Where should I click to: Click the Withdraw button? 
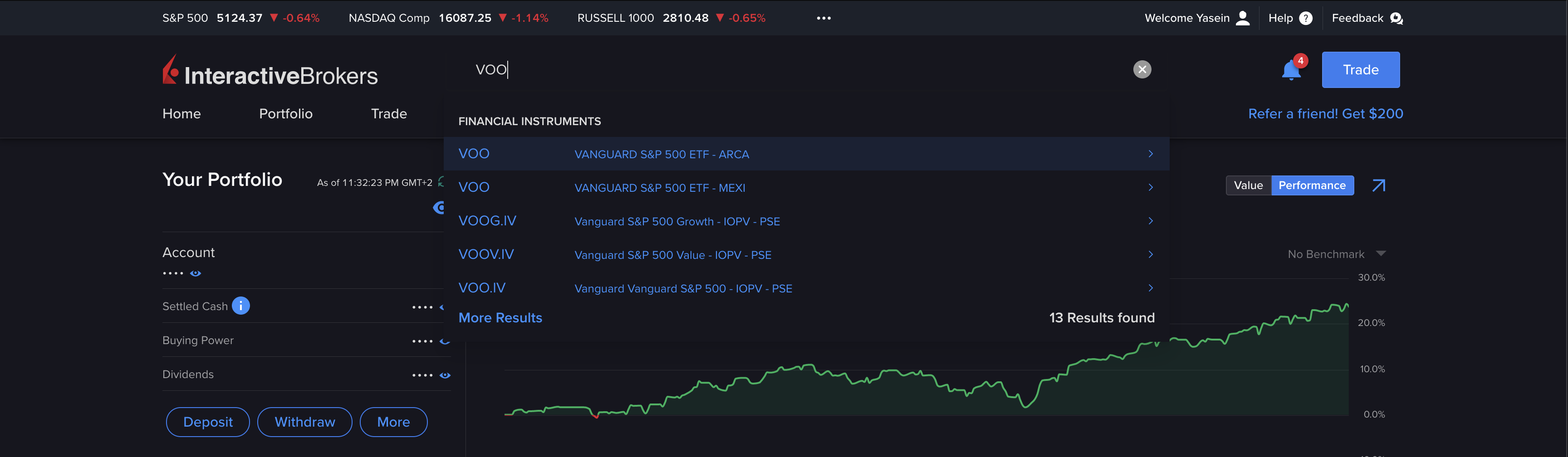[304, 422]
